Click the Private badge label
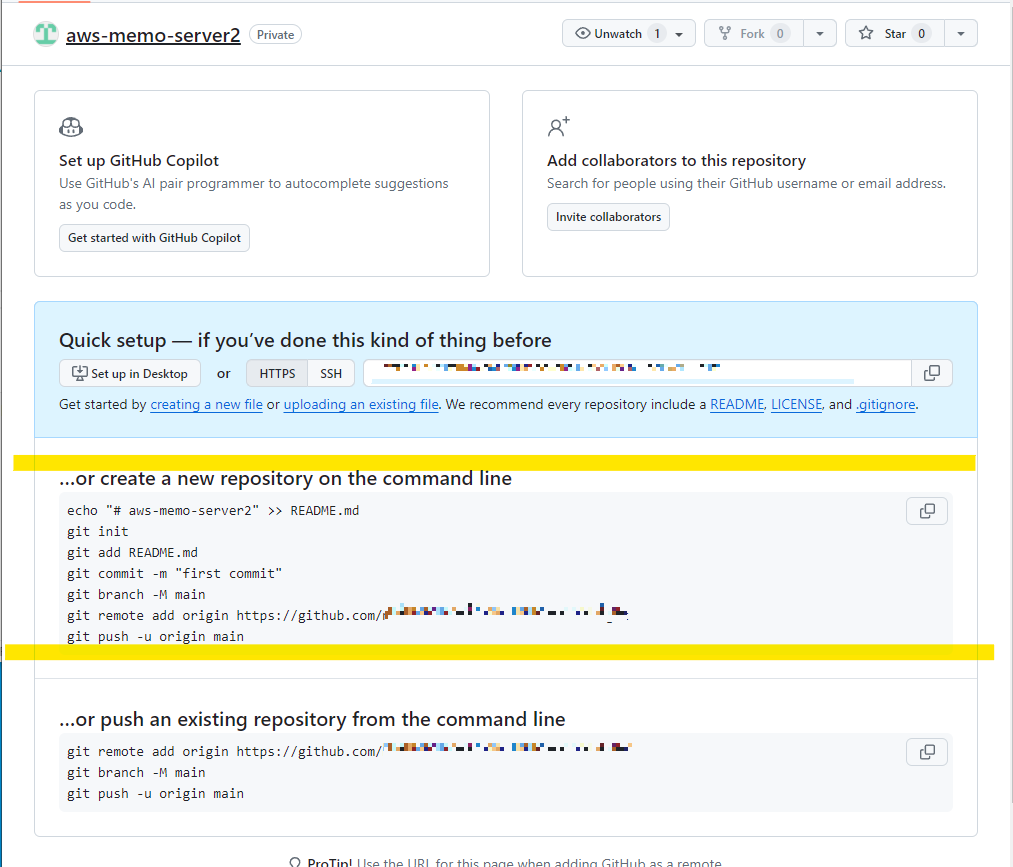 pyautogui.click(x=275, y=35)
